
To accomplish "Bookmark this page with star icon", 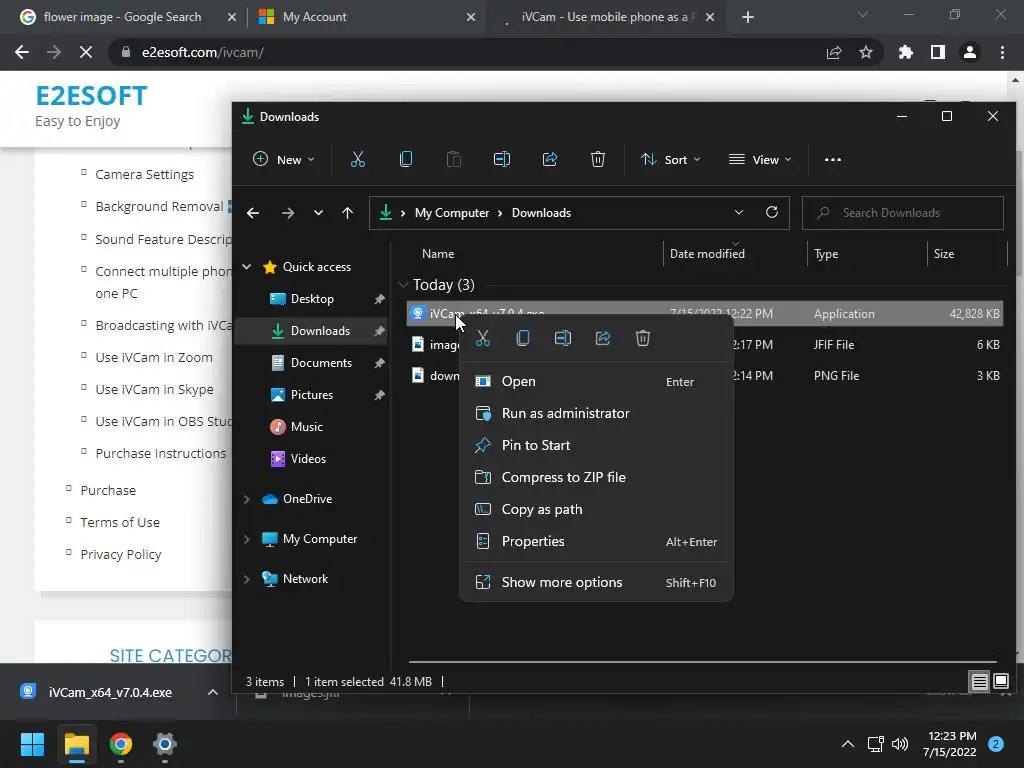I will [866, 52].
